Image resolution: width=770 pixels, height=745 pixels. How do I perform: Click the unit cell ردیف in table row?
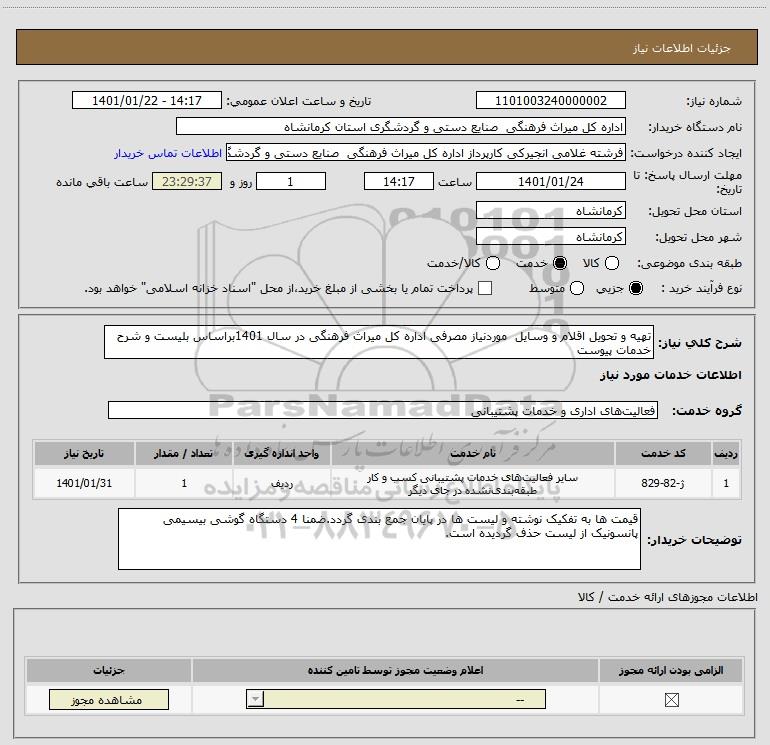(x=282, y=483)
